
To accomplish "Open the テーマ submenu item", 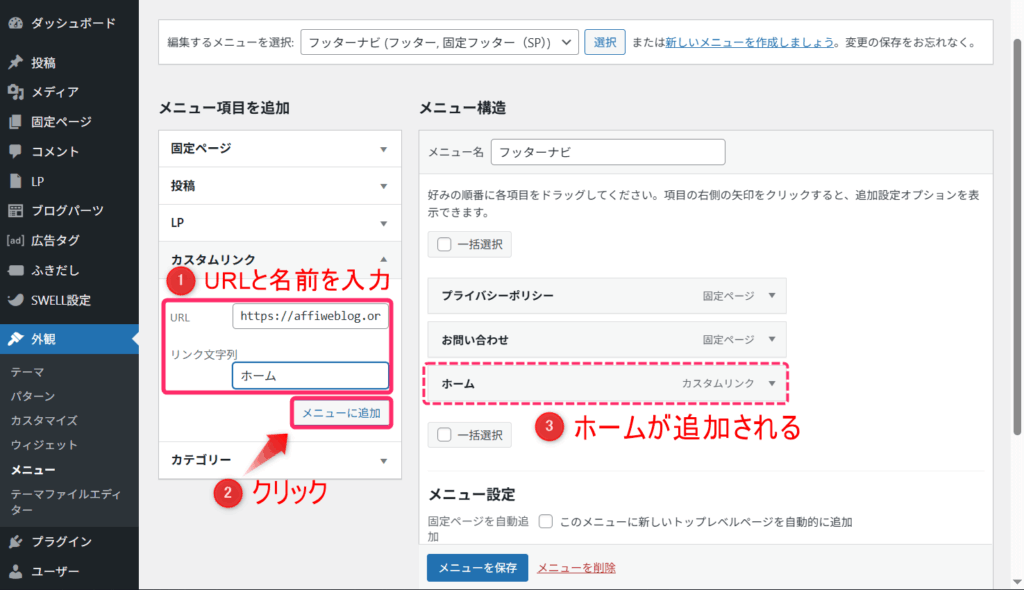I will [x=27, y=372].
